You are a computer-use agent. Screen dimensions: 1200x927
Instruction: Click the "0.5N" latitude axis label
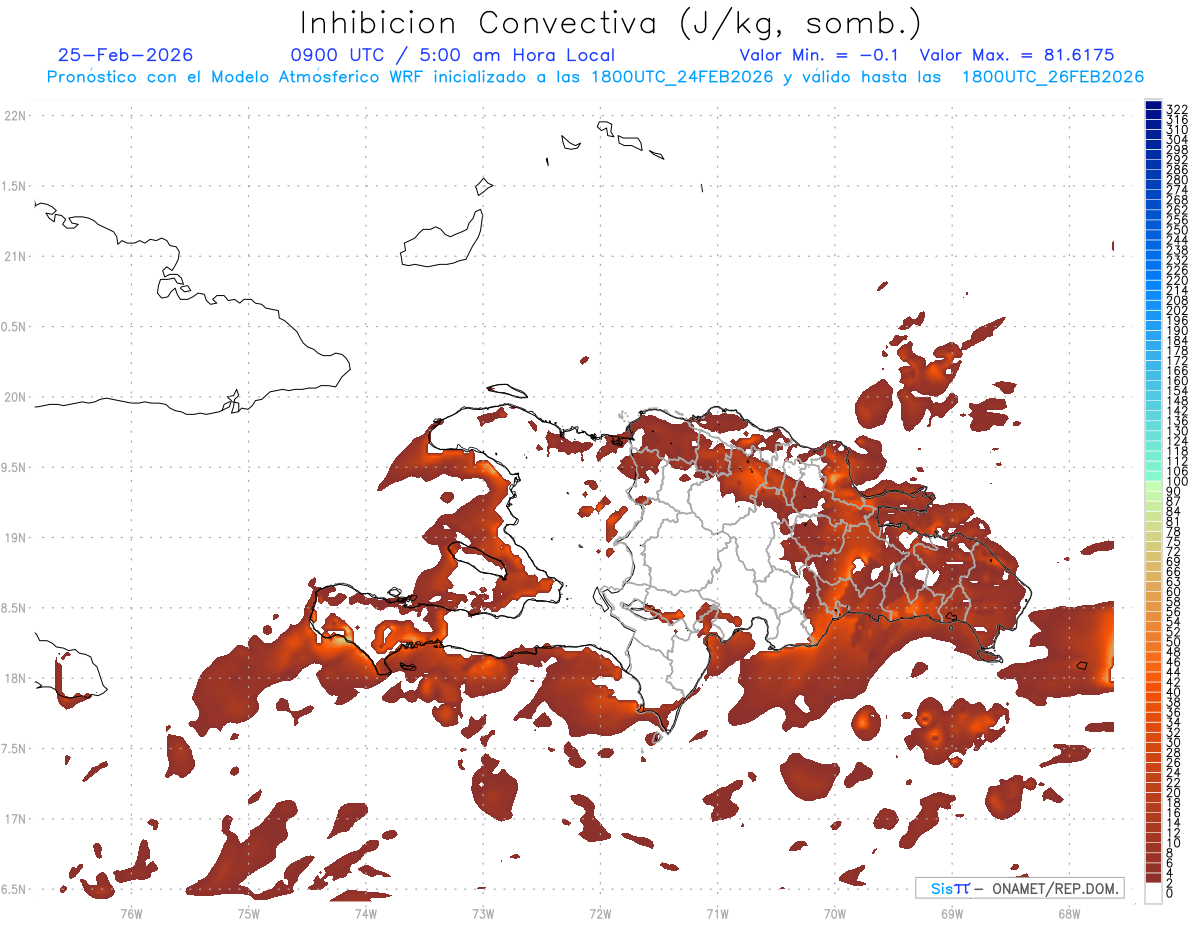(x=15, y=327)
